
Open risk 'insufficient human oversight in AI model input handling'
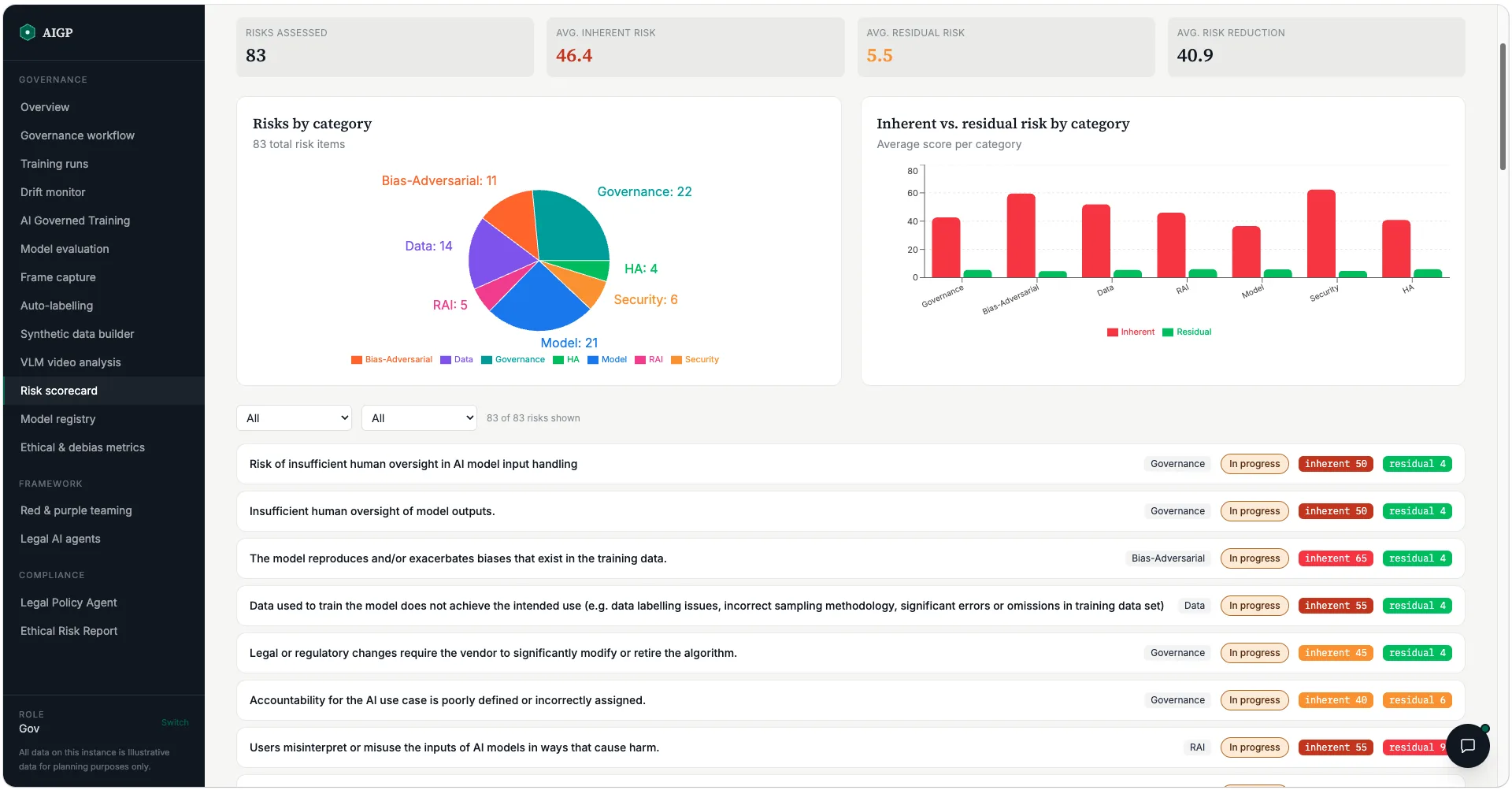coord(850,464)
